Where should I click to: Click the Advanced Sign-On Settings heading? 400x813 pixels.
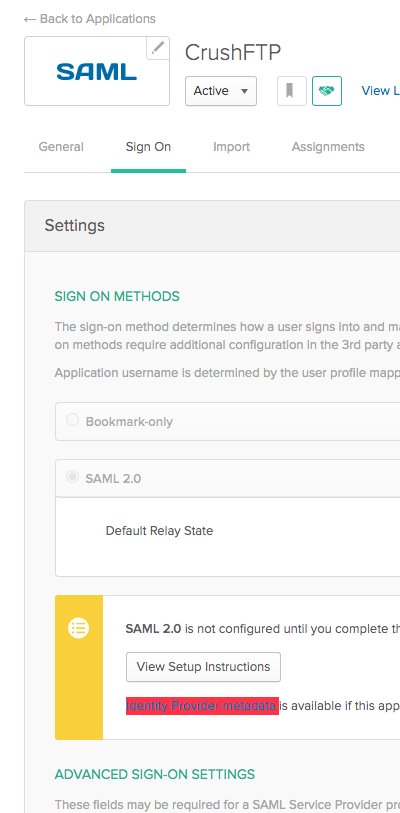pyautogui.click(x=155, y=775)
